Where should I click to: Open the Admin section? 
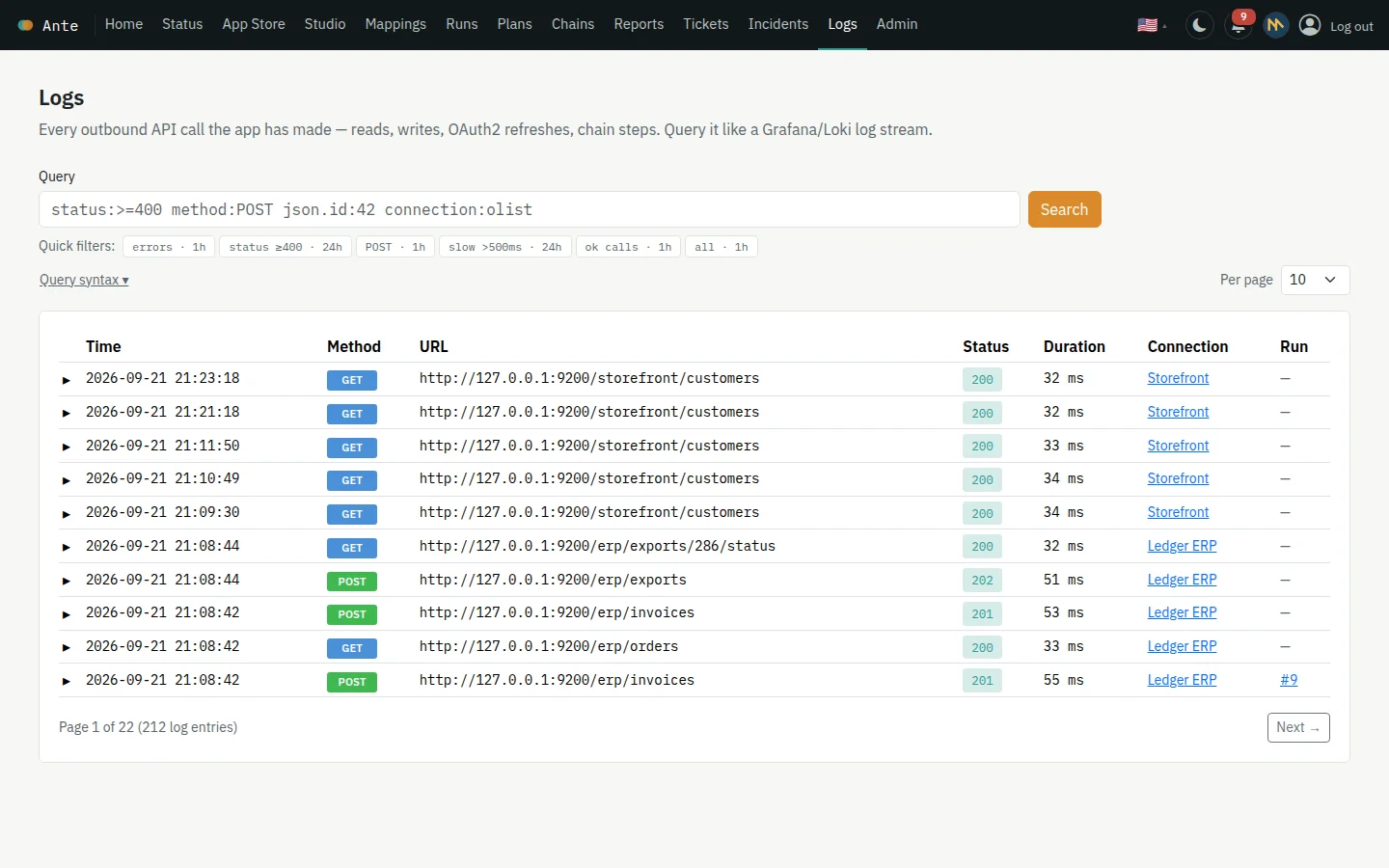[897, 24]
